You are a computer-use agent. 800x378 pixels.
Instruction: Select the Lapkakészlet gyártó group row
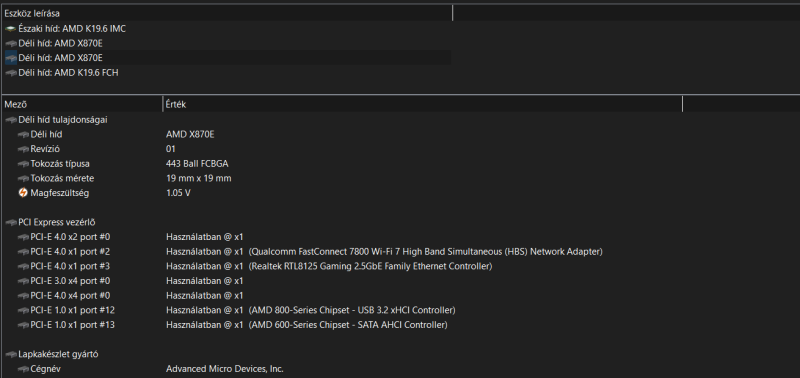click(58, 354)
